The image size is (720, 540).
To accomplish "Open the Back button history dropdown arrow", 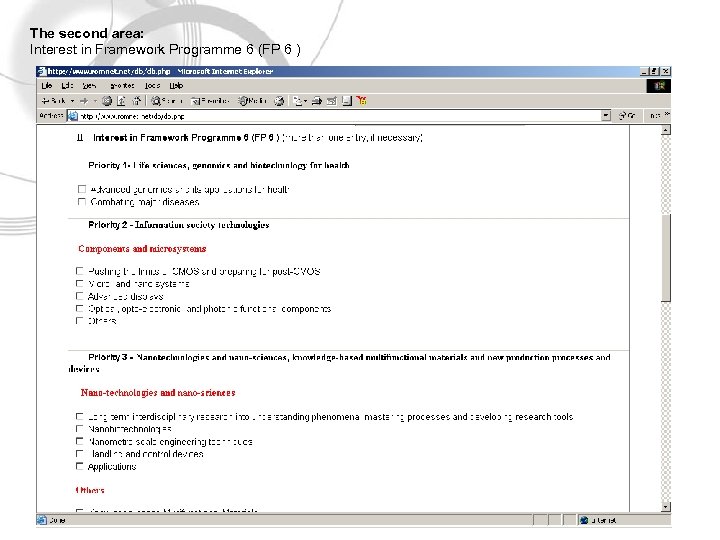I will click(x=73, y=101).
